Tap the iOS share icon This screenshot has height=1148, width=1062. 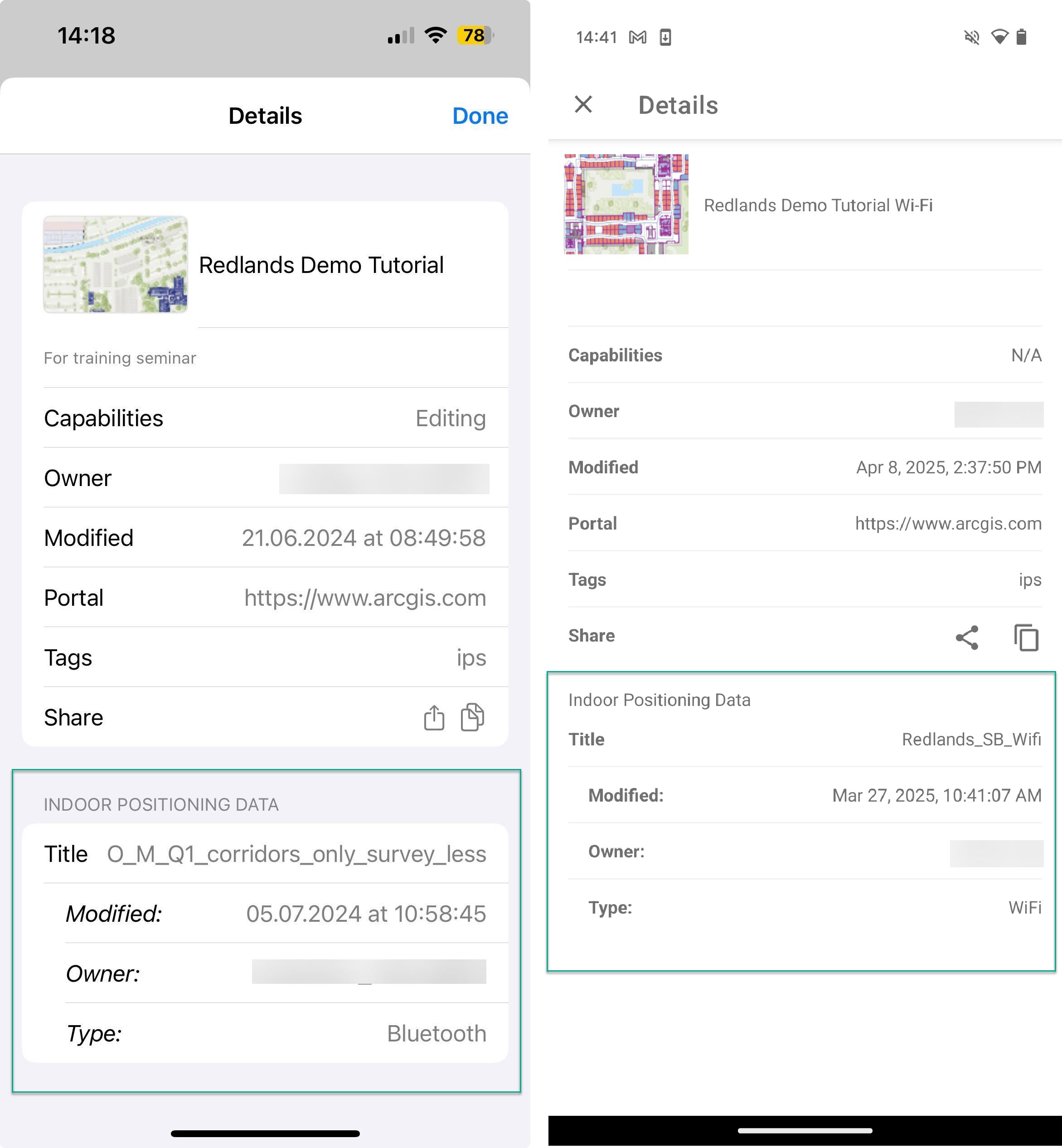[x=434, y=717]
